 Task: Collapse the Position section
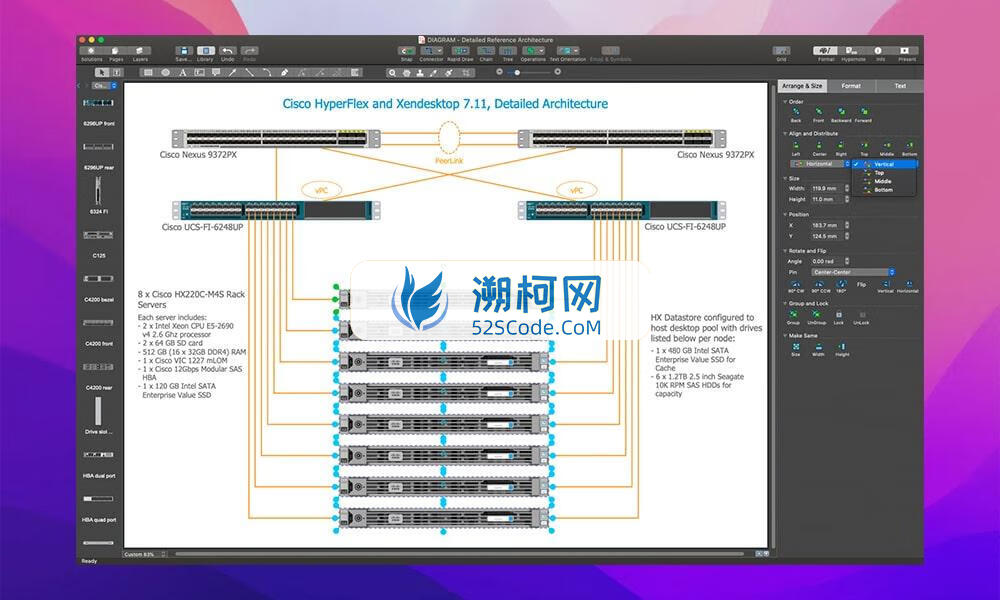coord(785,214)
